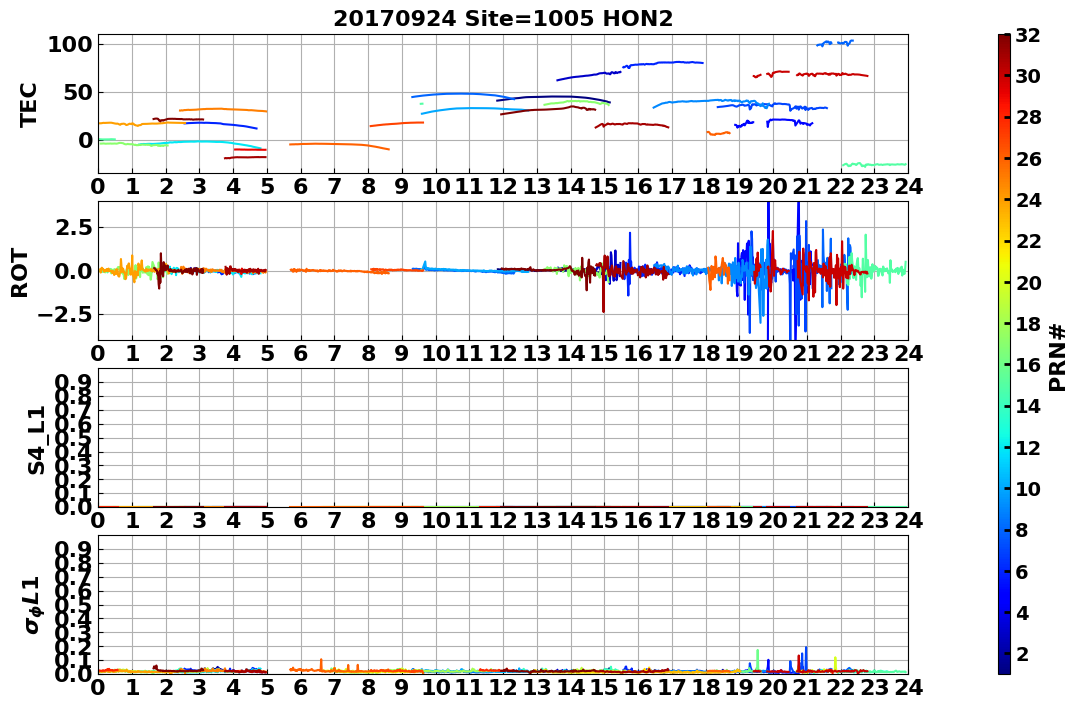
Task: Click hour 15 tick under the S4_L1 panel
Action: (604, 520)
